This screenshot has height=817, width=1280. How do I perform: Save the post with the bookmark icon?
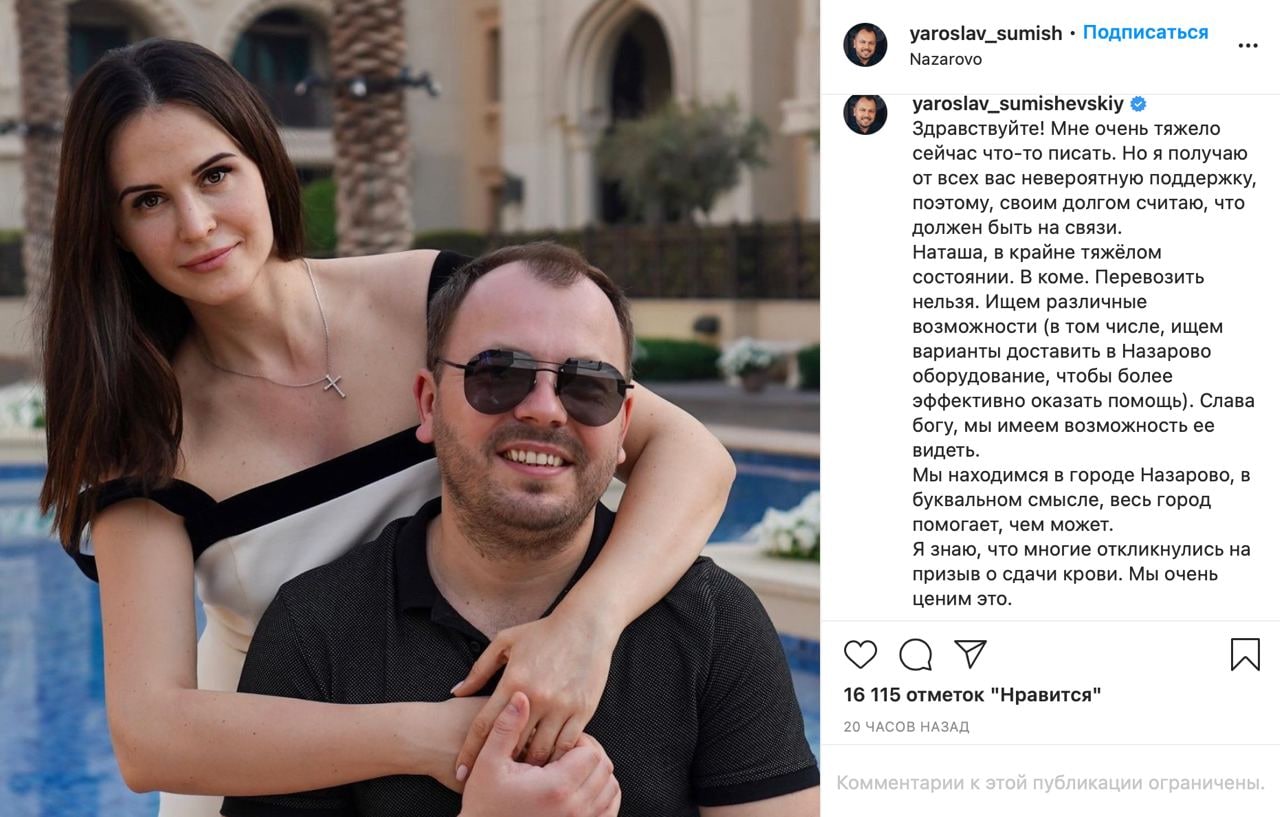[x=1245, y=654]
